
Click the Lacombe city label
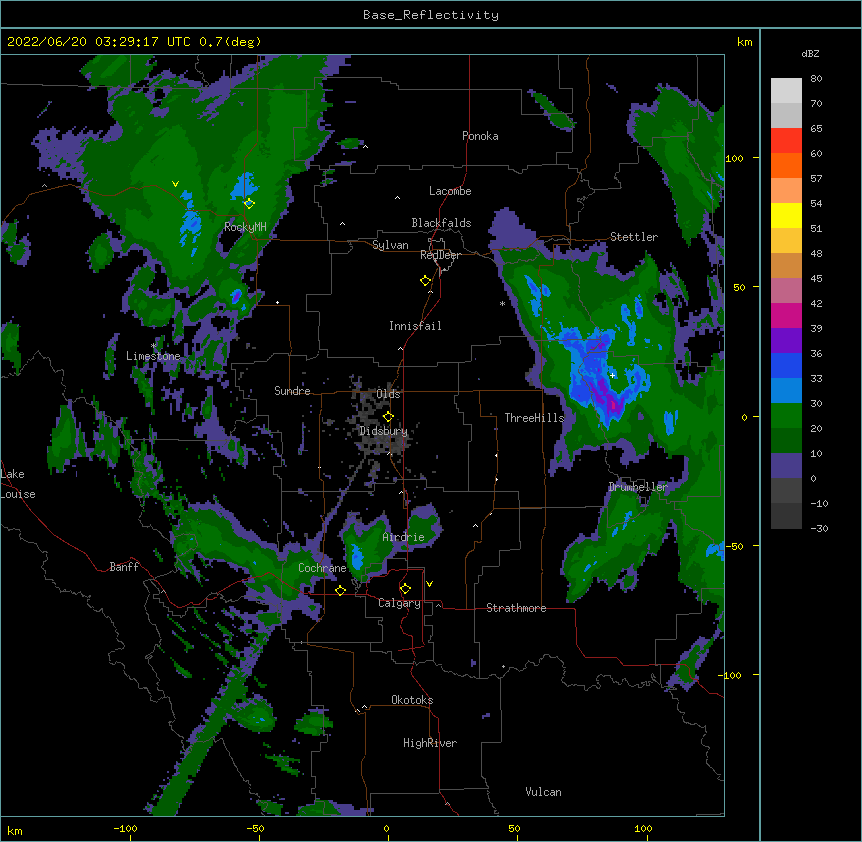[x=450, y=191]
